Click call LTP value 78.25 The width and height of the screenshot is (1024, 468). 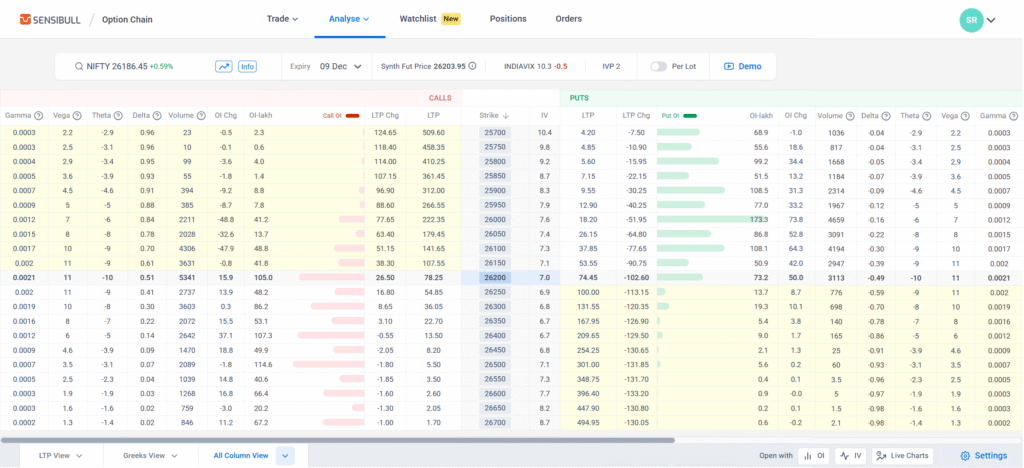(x=434, y=277)
